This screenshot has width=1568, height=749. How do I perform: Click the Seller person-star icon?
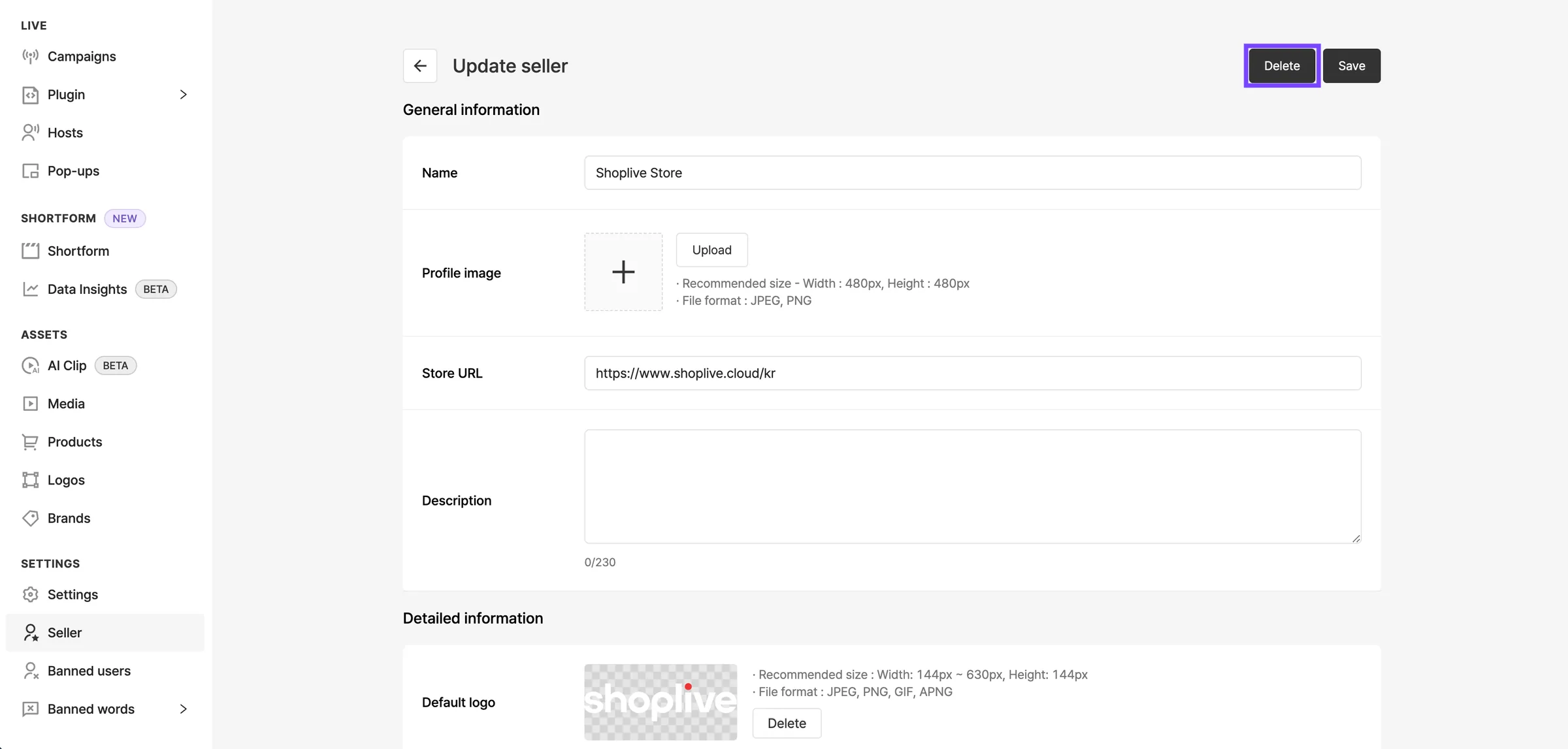coord(30,633)
